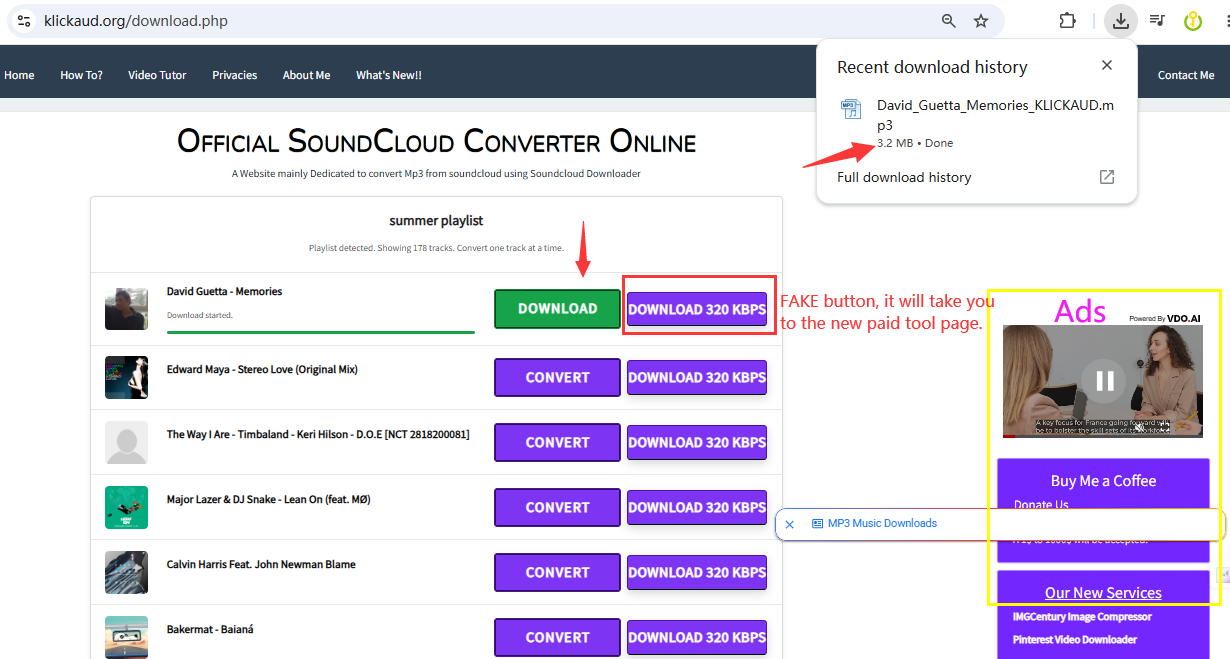Click CONVERT for Edward Maya - Stereo Love
Image resolution: width=1230 pixels, height=659 pixels.
coord(557,377)
